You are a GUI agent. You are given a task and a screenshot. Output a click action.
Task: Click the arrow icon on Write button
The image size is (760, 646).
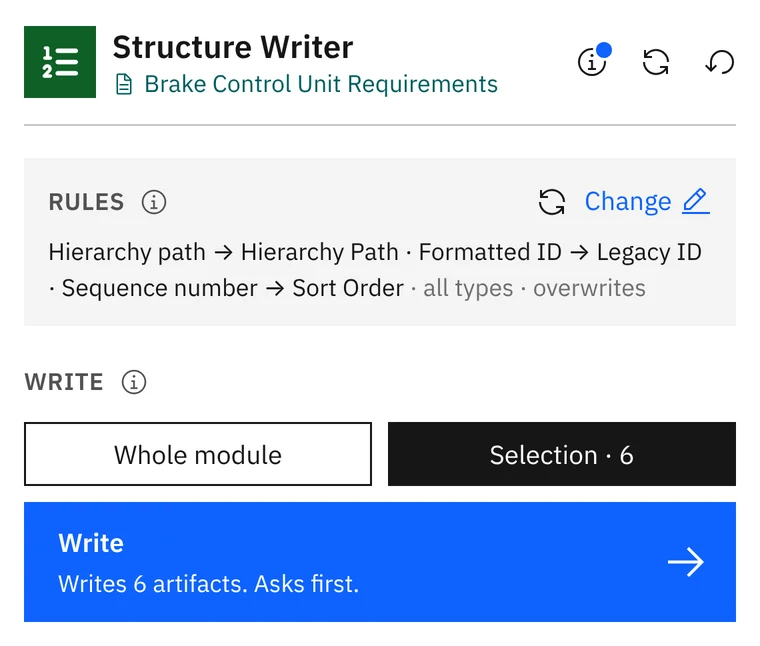click(686, 562)
